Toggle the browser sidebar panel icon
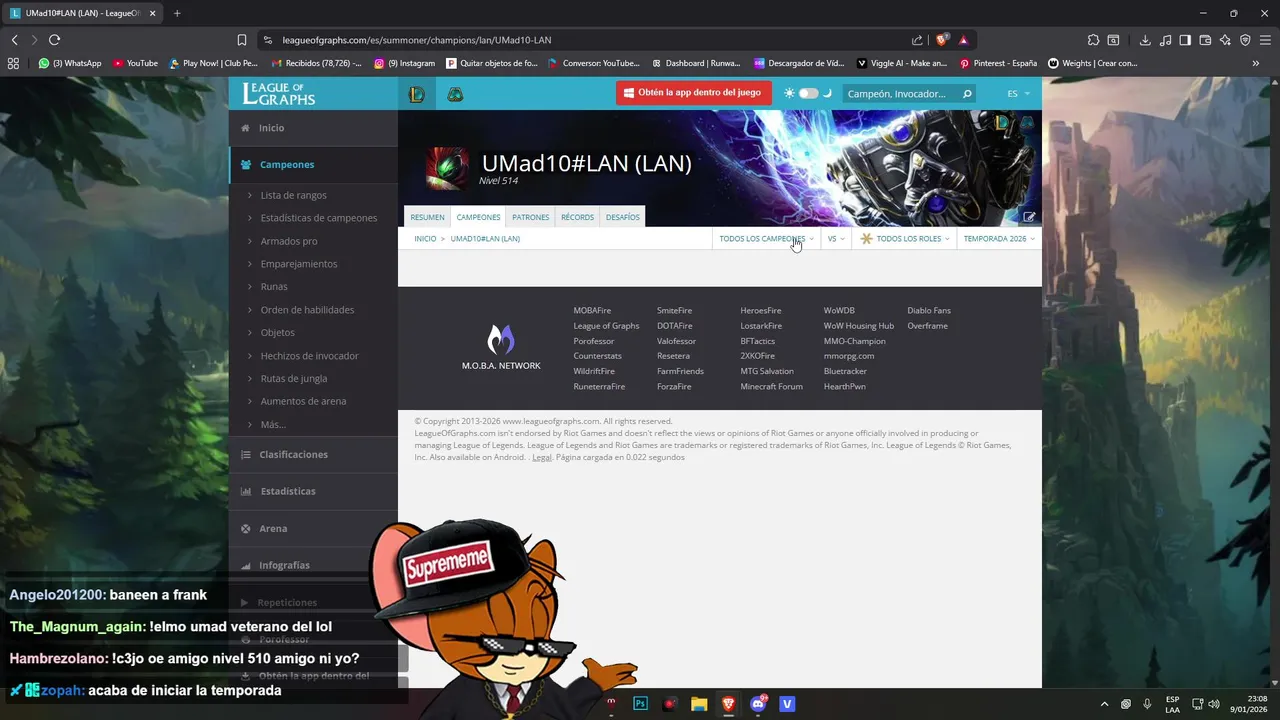This screenshot has height=720, width=1280. (1185, 40)
